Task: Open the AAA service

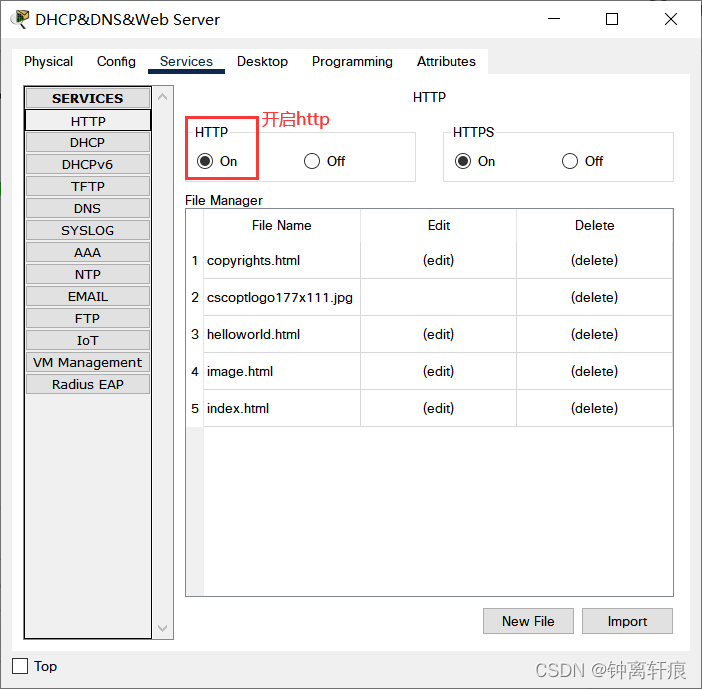Action: pyautogui.click(x=88, y=252)
